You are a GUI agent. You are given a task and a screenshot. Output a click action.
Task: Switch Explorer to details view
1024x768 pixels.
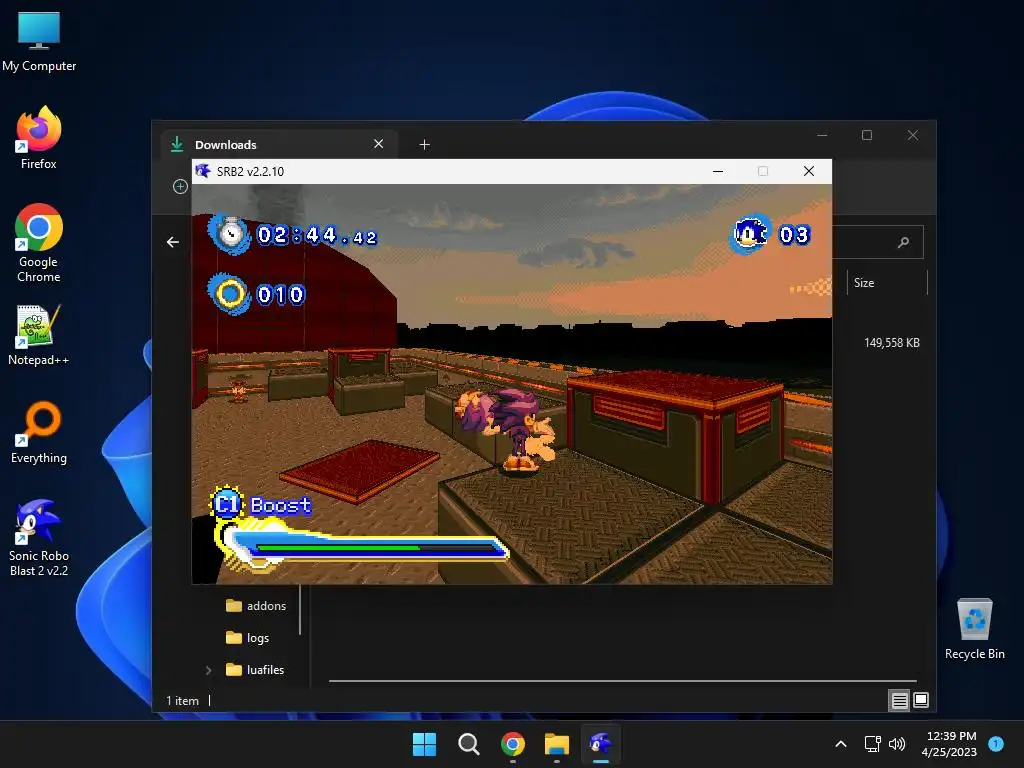899,701
